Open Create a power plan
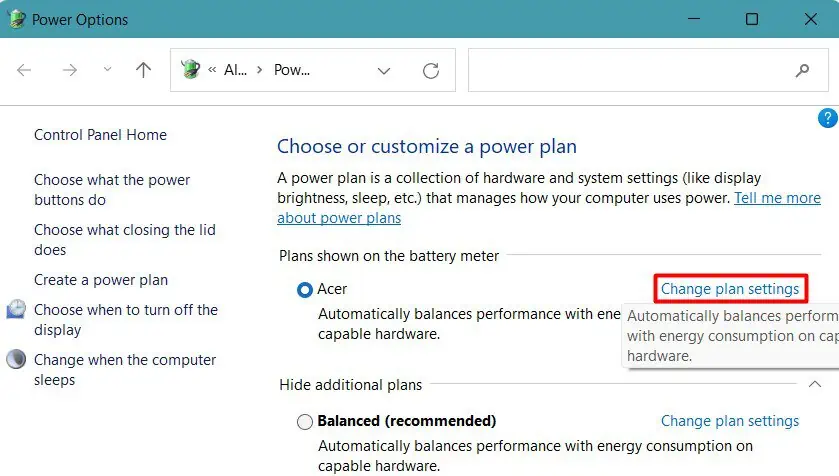 point(101,280)
